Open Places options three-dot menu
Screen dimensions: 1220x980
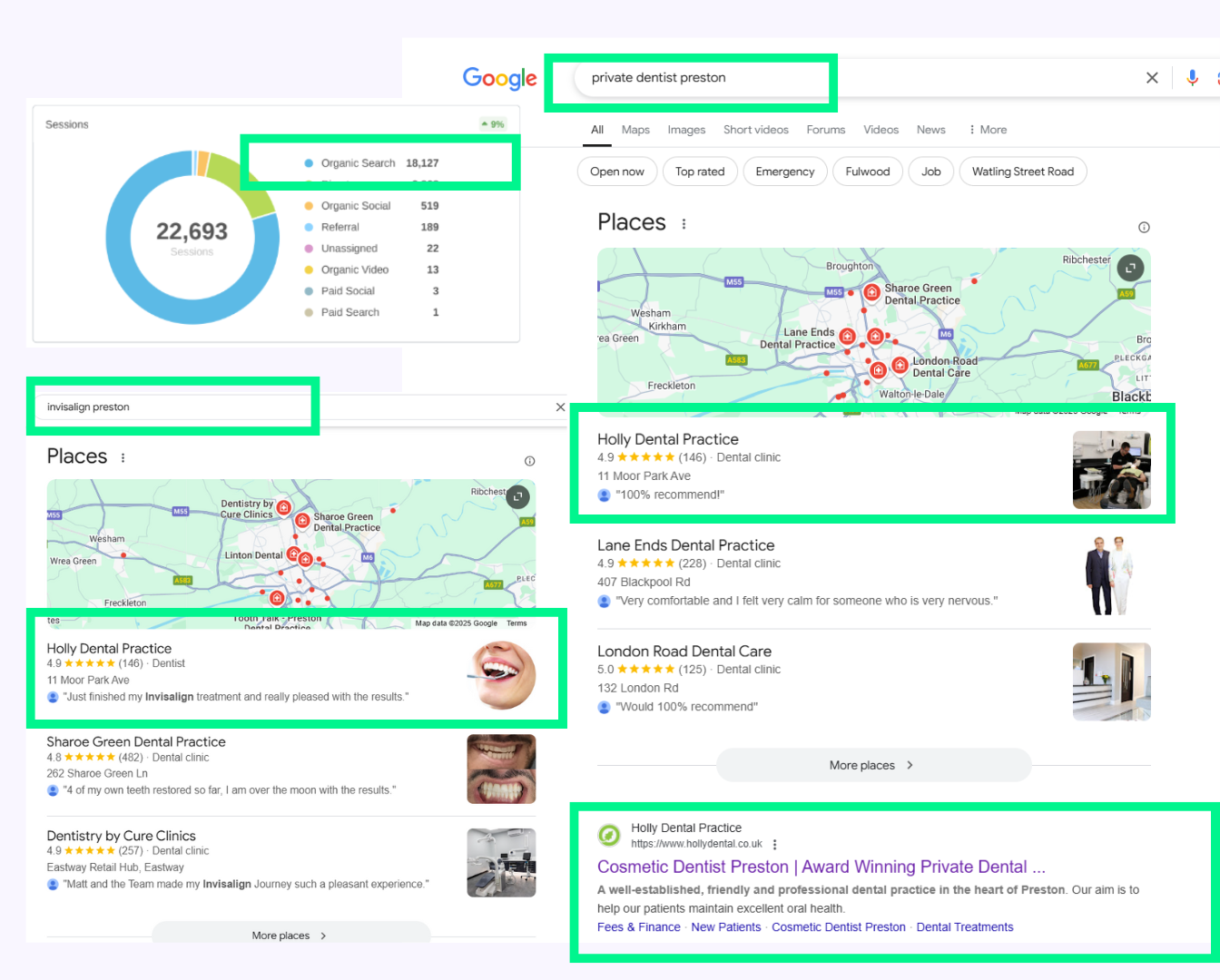tap(684, 224)
